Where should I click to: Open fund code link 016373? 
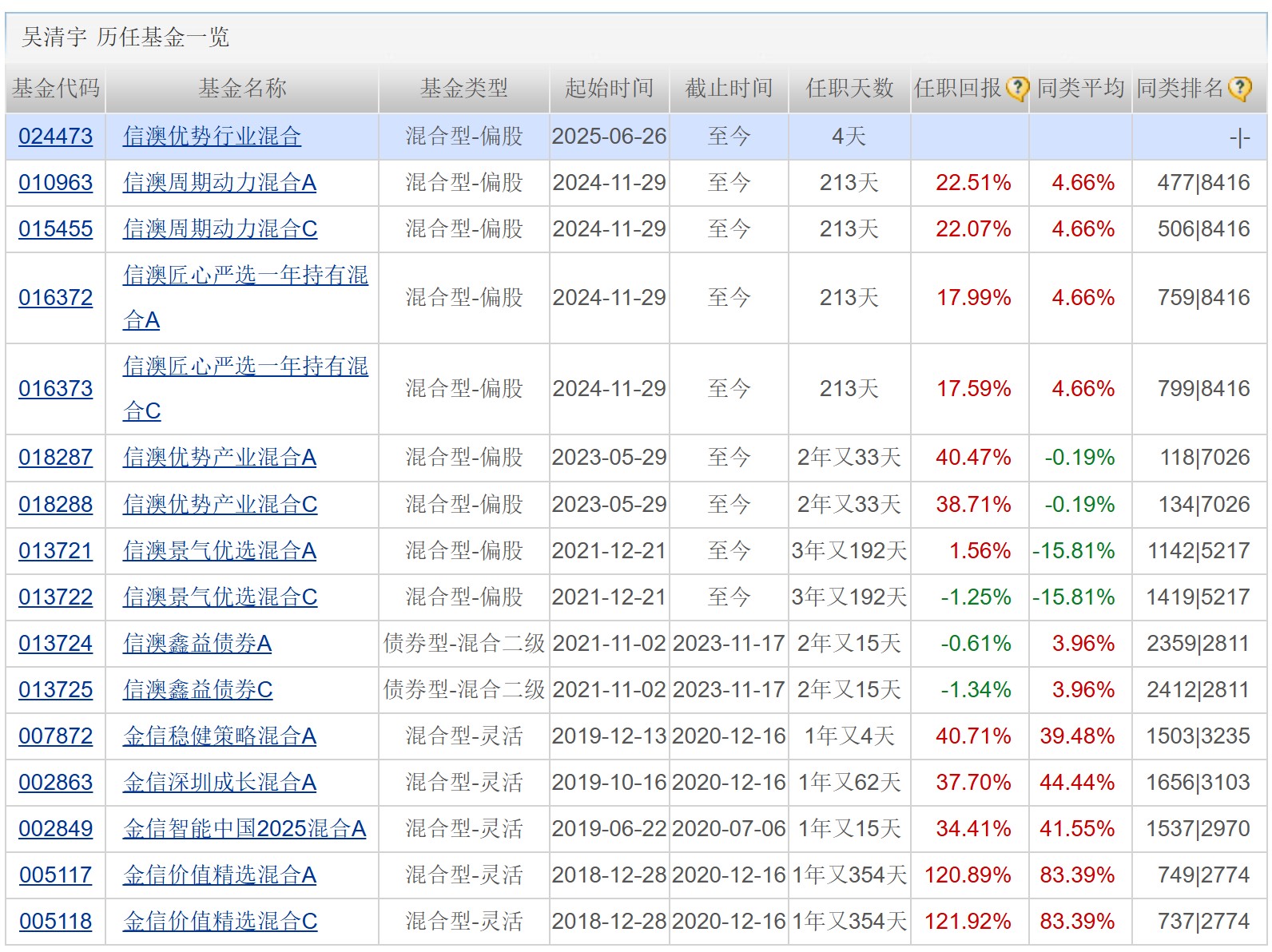[55, 389]
